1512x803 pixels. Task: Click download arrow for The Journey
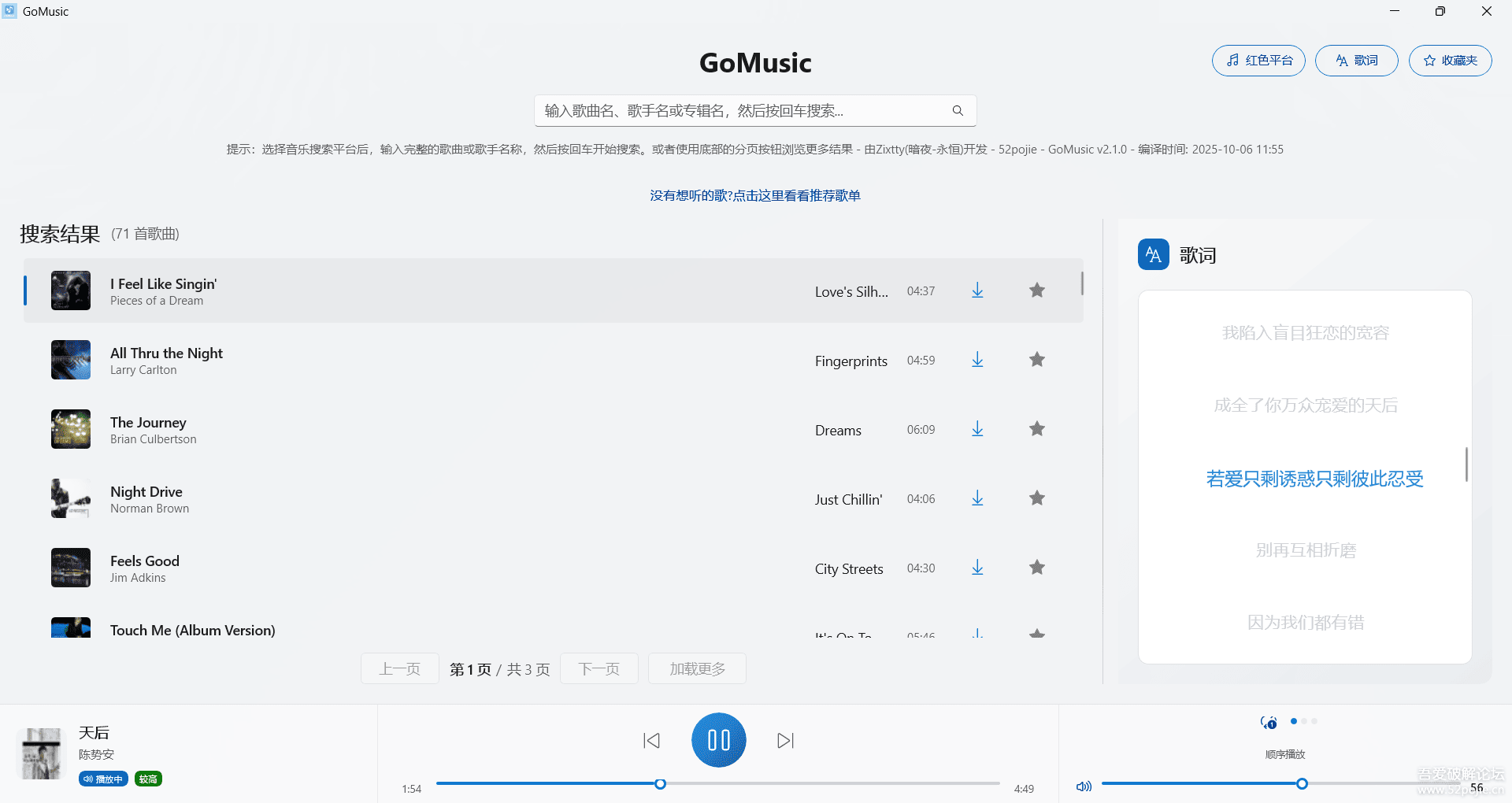coord(977,429)
